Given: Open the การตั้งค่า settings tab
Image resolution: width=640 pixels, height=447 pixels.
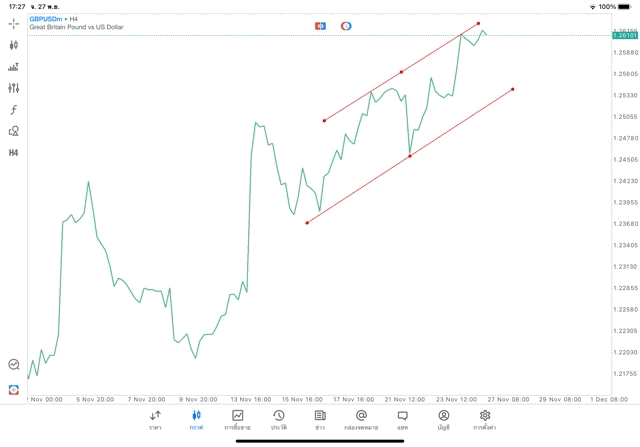Looking at the screenshot, I should tap(484, 419).
